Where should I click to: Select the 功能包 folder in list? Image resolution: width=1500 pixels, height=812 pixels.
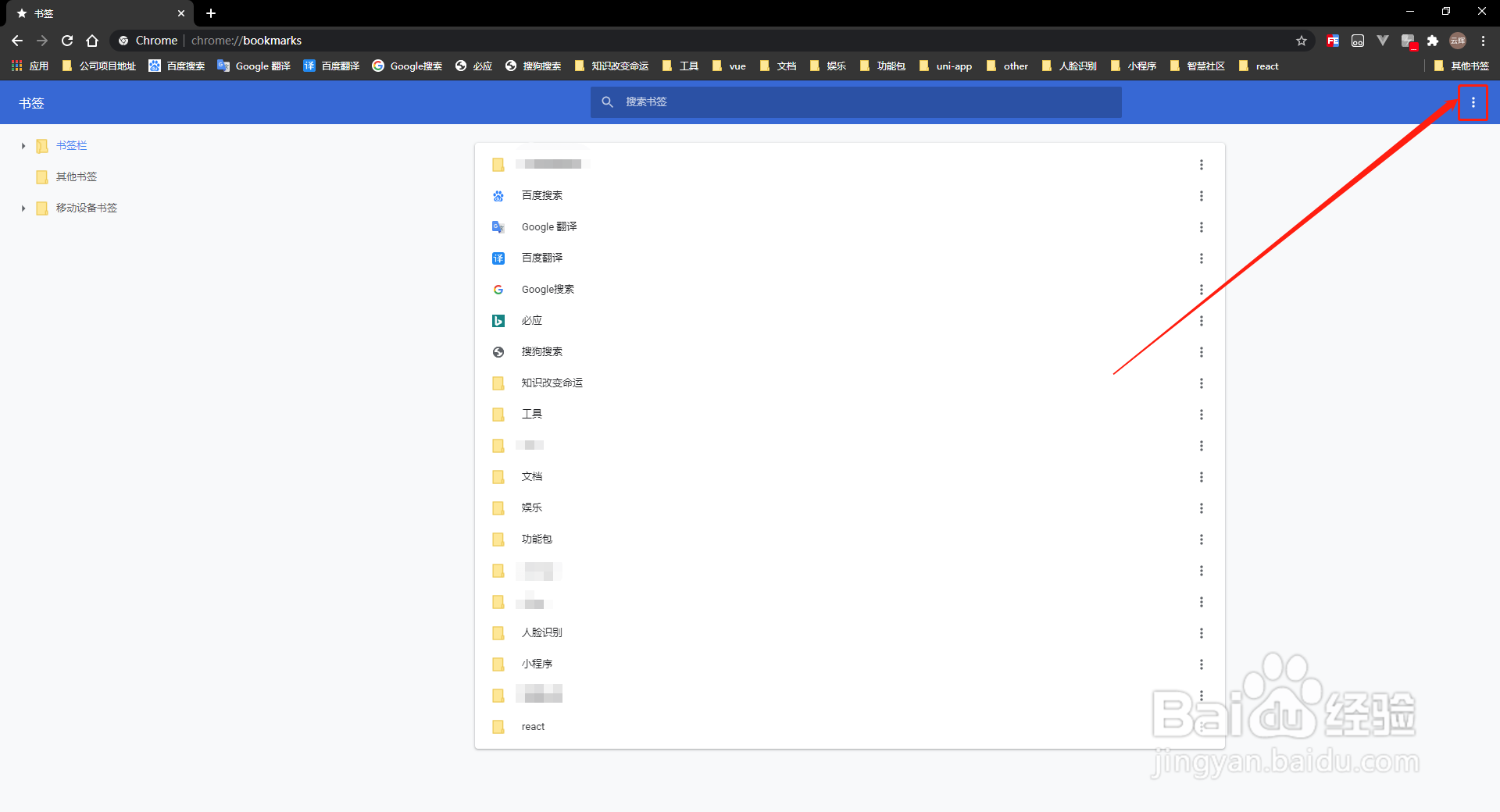(849, 540)
